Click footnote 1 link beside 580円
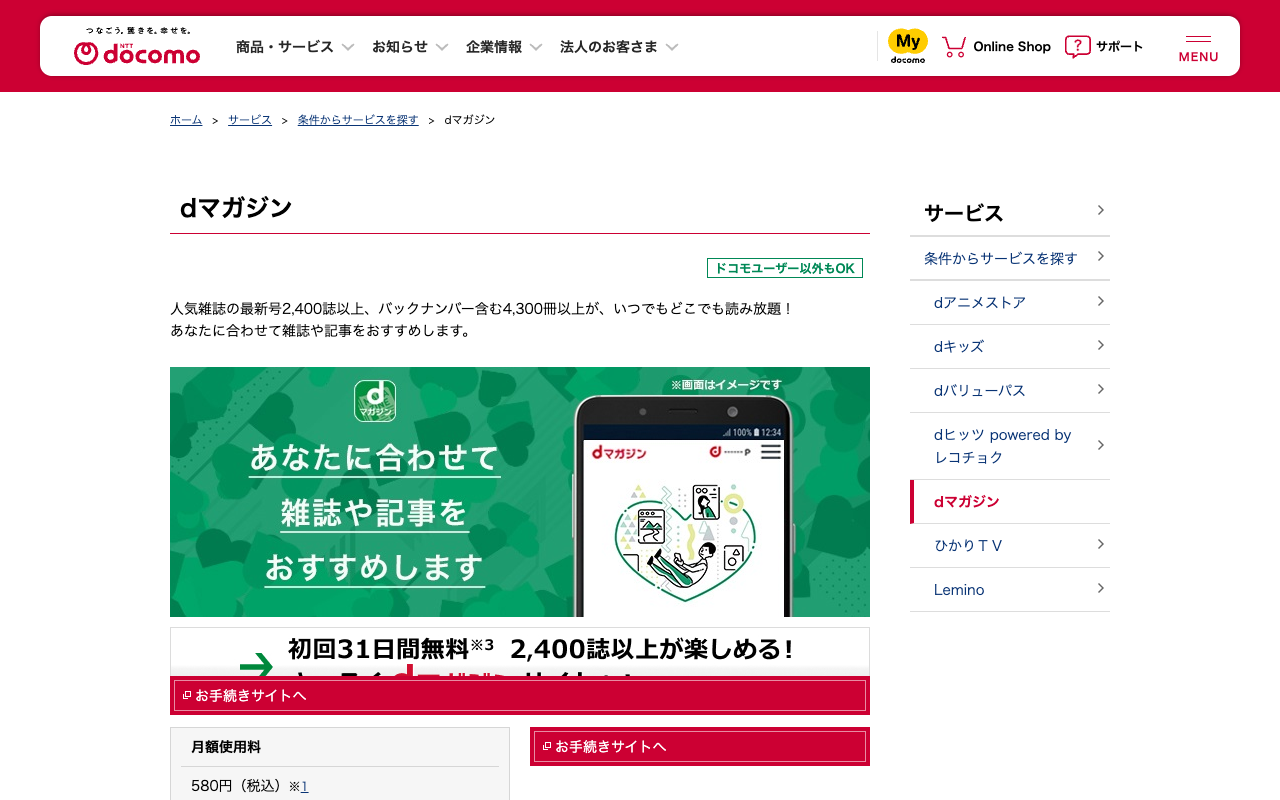Viewport: 1280px width, 800px height. [x=305, y=787]
